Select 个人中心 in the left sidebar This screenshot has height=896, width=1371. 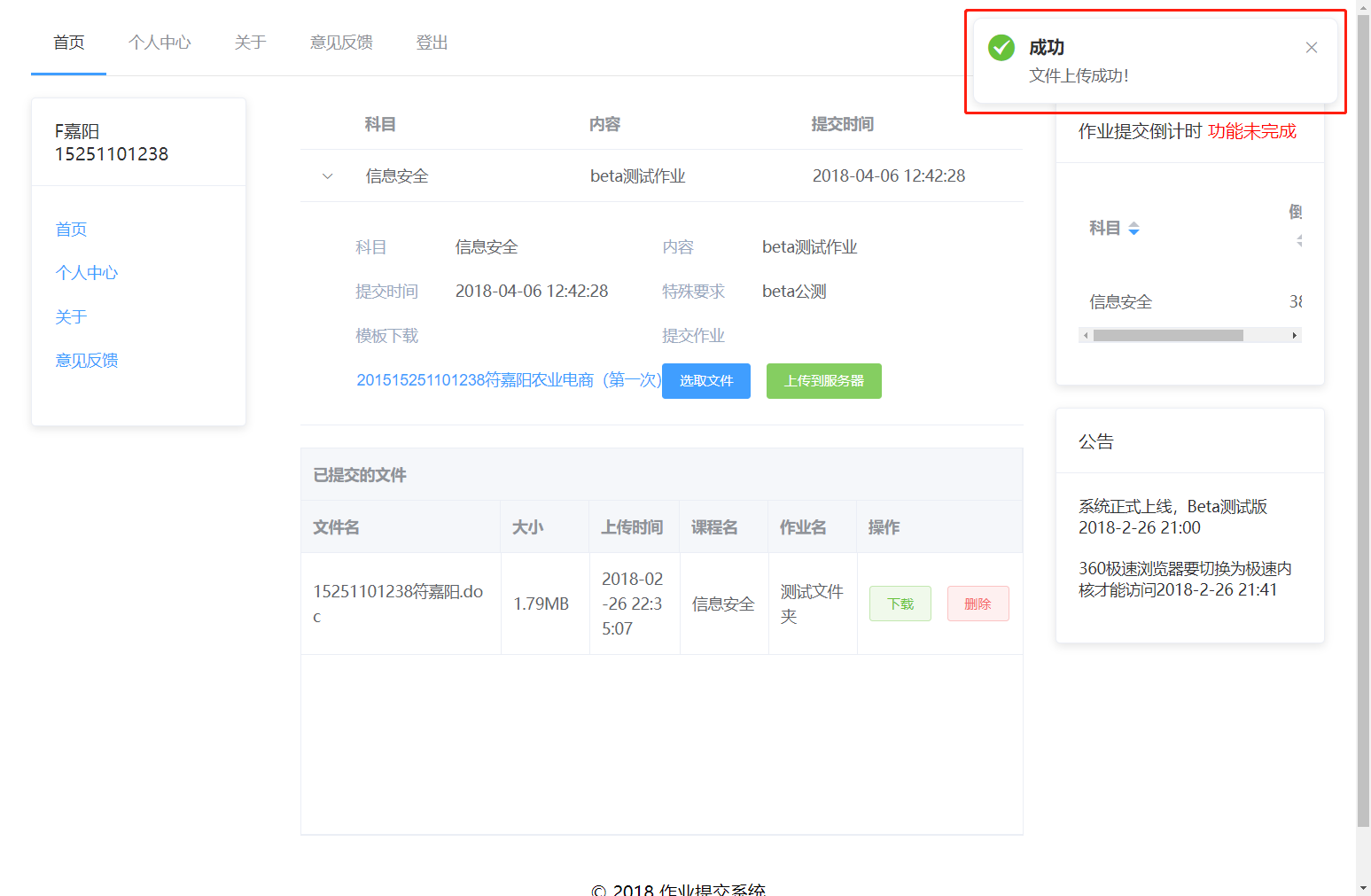click(x=87, y=273)
